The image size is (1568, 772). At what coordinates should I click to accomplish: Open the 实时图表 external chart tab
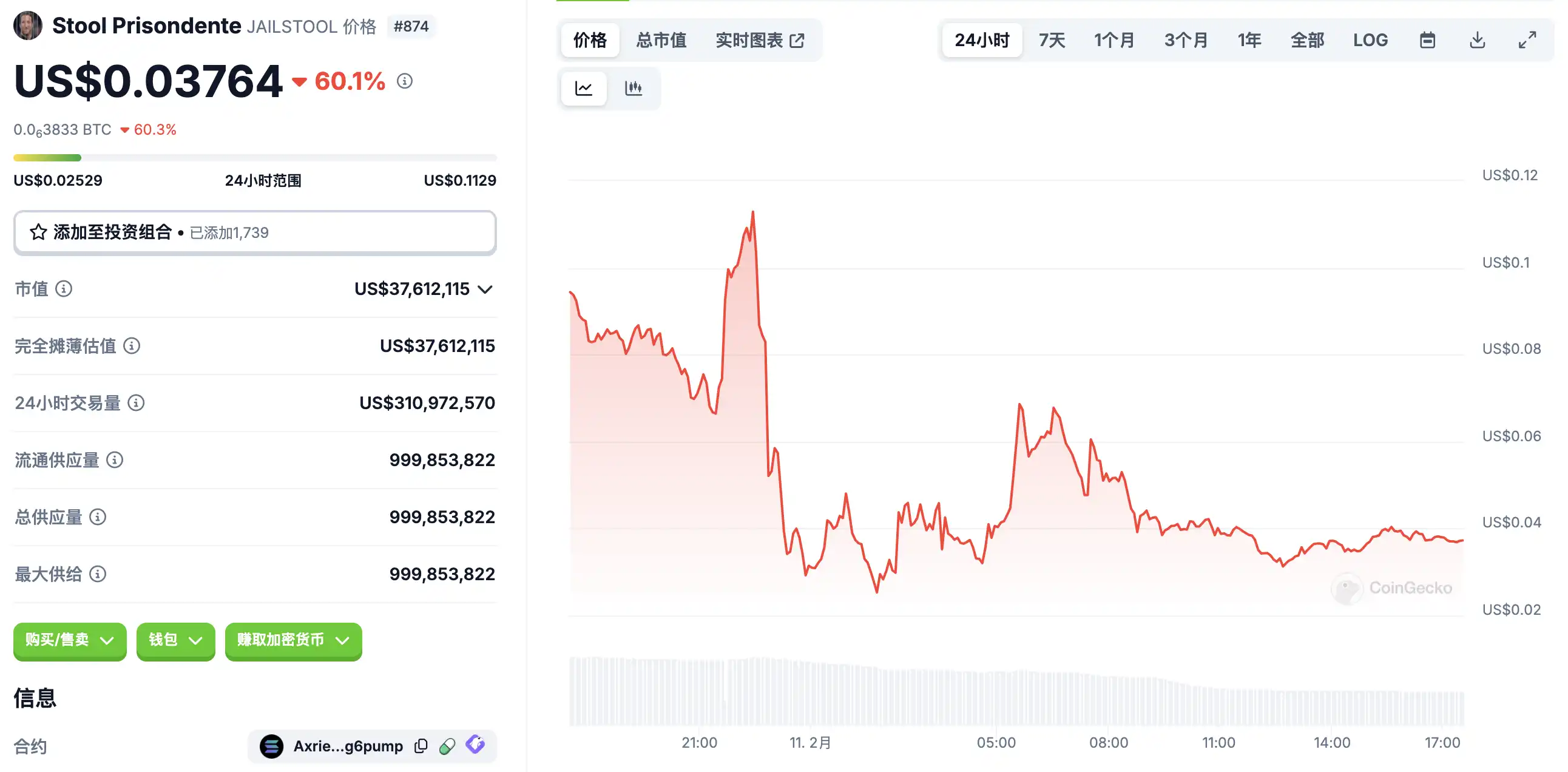[760, 40]
